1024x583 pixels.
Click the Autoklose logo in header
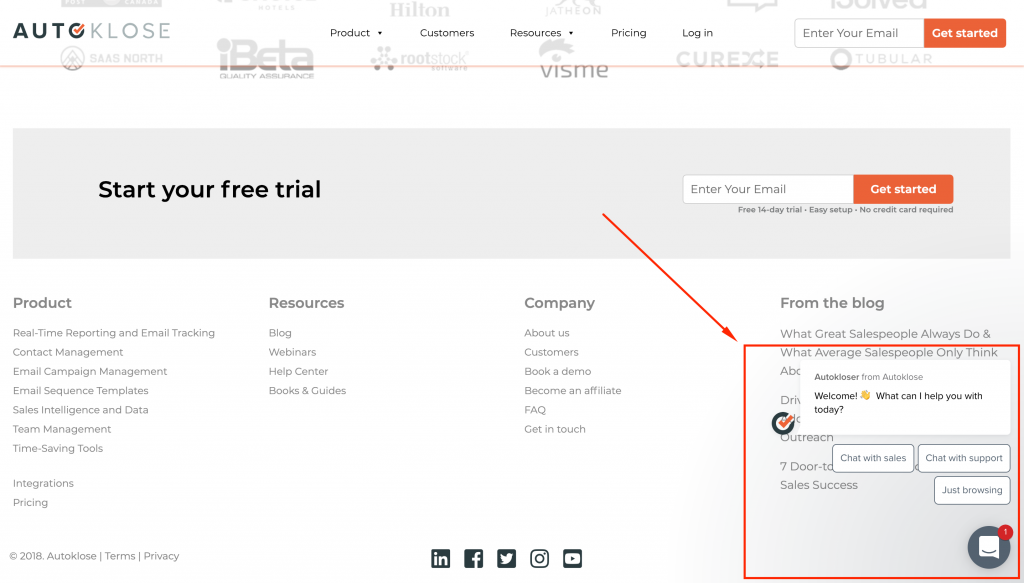pos(91,31)
